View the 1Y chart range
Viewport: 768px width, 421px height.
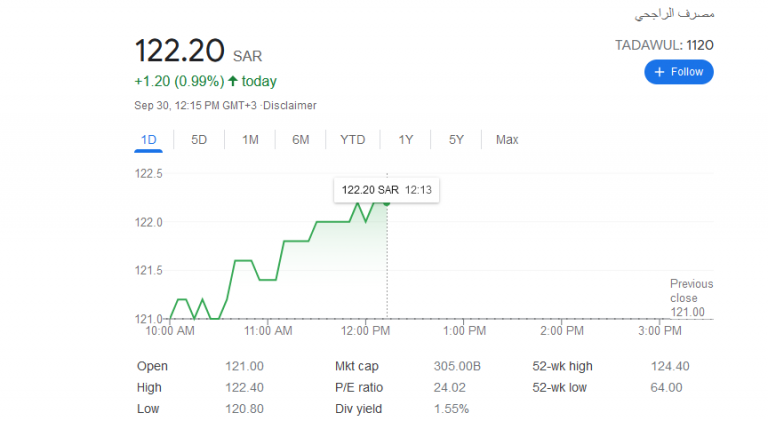point(406,140)
